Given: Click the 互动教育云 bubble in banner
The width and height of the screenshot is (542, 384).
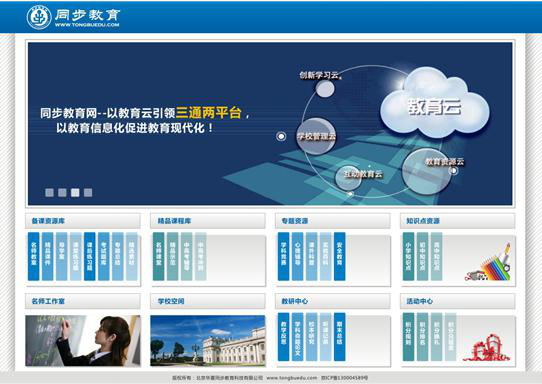Looking at the screenshot, I should (x=348, y=177).
